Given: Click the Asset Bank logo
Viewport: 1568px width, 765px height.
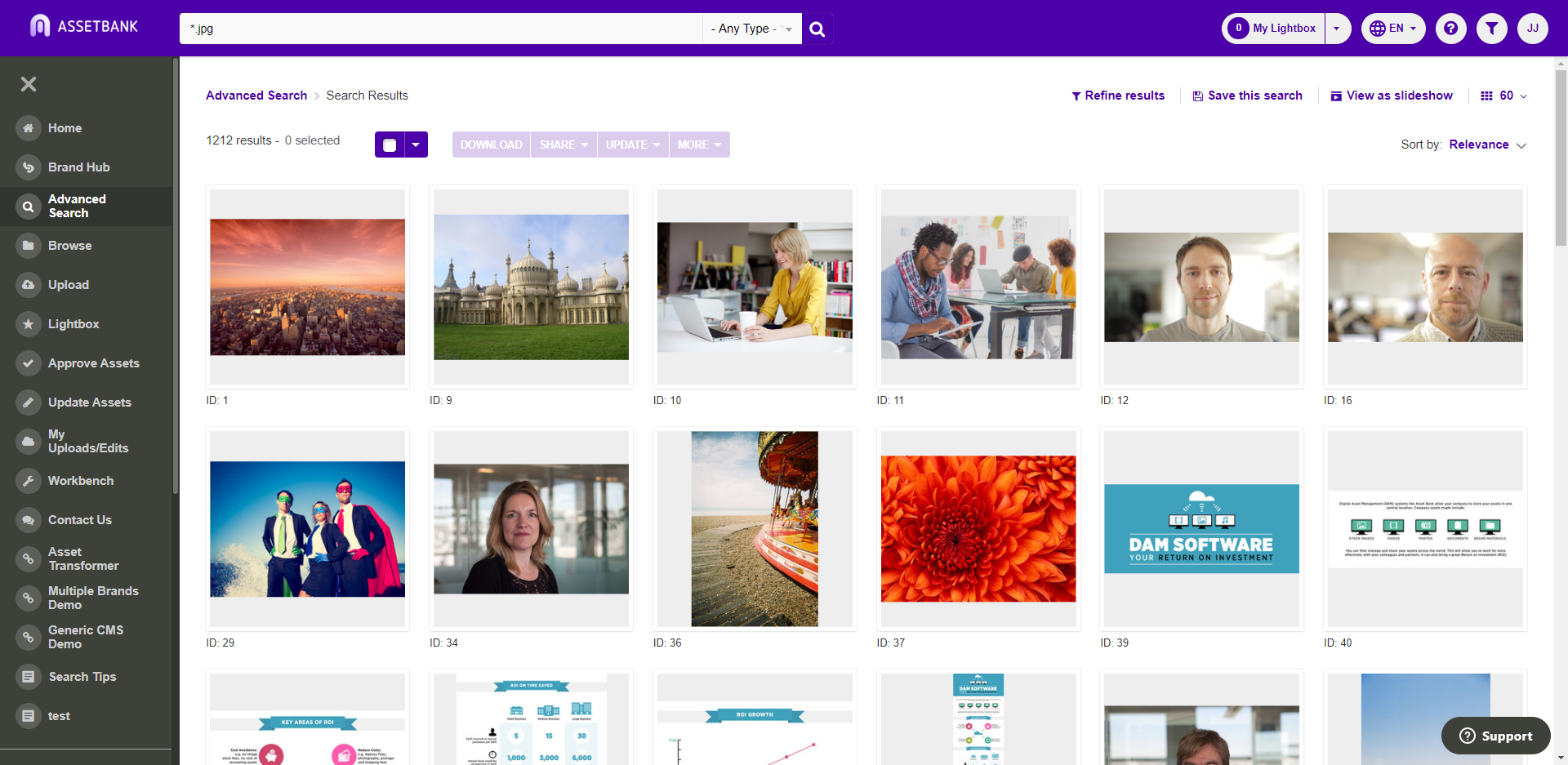Looking at the screenshot, I should click(x=84, y=27).
